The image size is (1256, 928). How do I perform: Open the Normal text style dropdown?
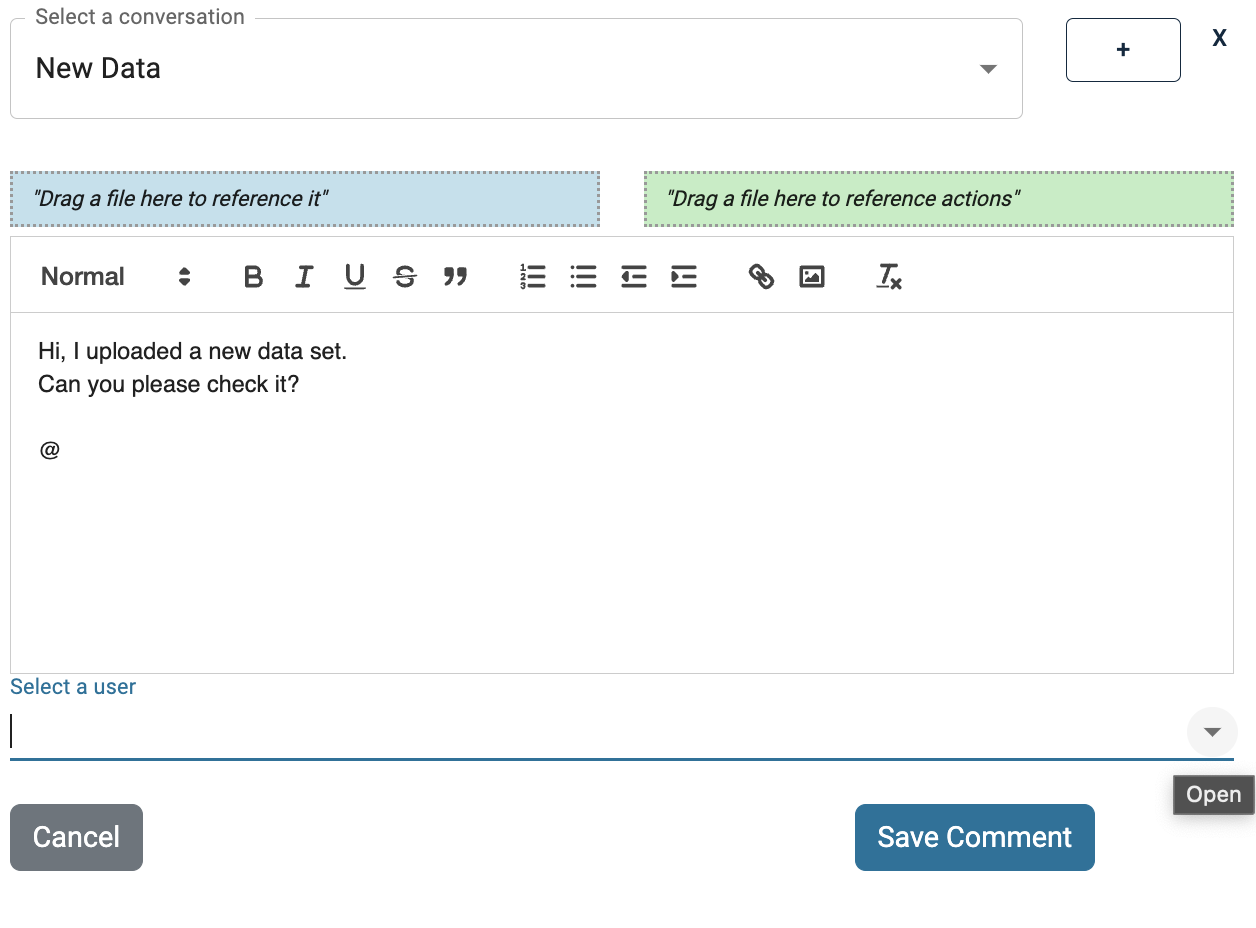coord(115,277)
